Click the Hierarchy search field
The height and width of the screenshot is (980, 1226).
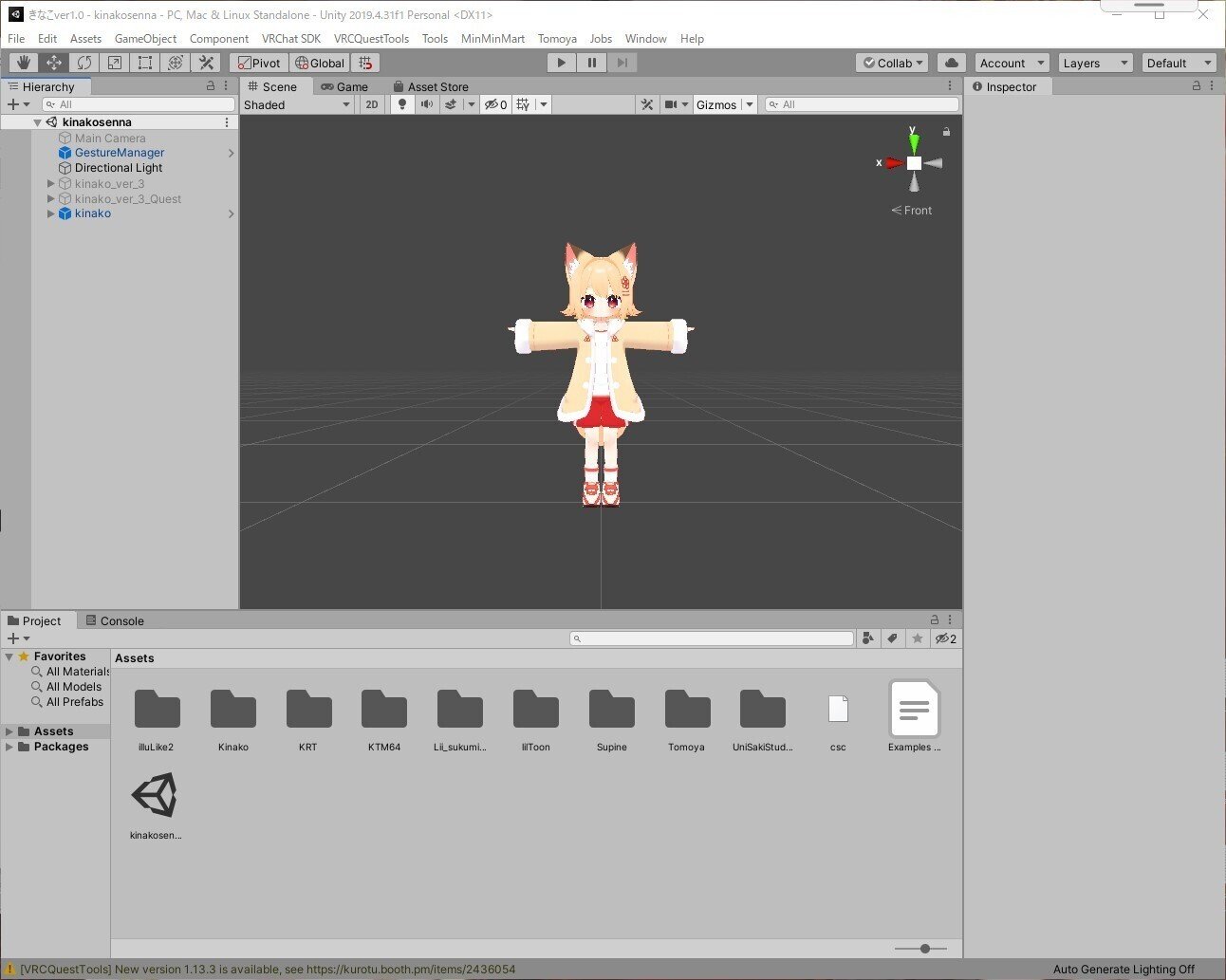(x=139, y=104)
